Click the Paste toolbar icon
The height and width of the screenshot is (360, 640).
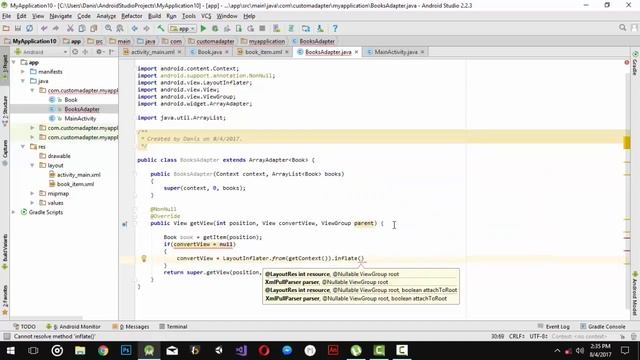(x=94, y=29)
